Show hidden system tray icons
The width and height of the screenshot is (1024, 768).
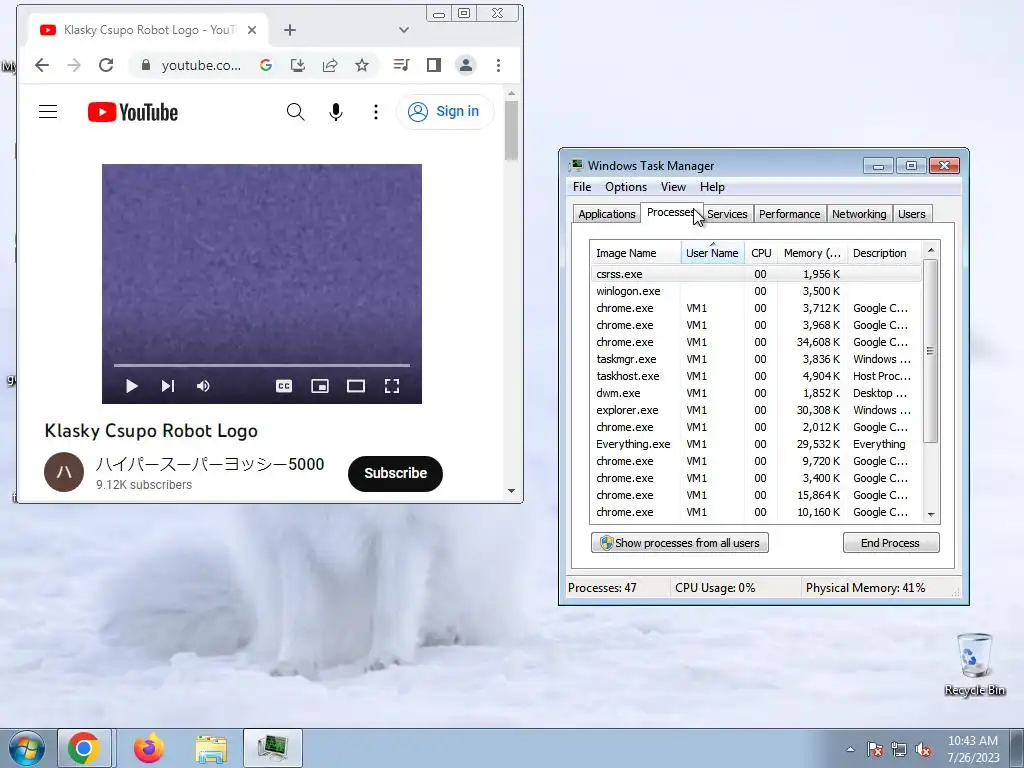(850, 749)
